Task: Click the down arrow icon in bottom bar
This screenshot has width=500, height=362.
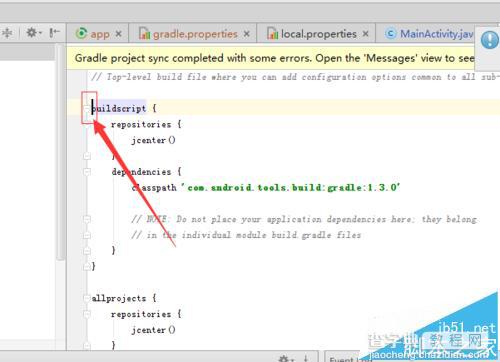Action: (306, 359)
